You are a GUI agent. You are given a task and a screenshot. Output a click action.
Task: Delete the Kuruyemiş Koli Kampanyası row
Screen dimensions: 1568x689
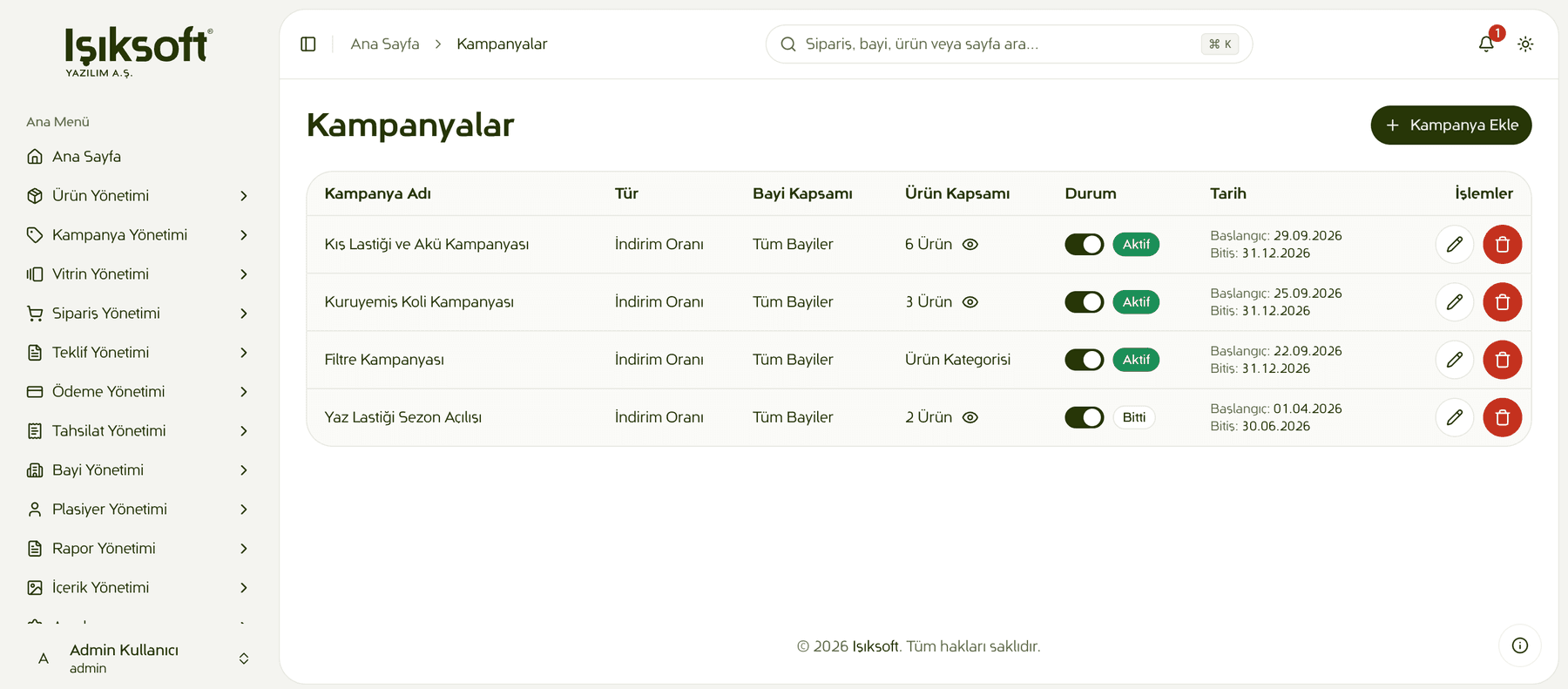(x=1503, y=301)
